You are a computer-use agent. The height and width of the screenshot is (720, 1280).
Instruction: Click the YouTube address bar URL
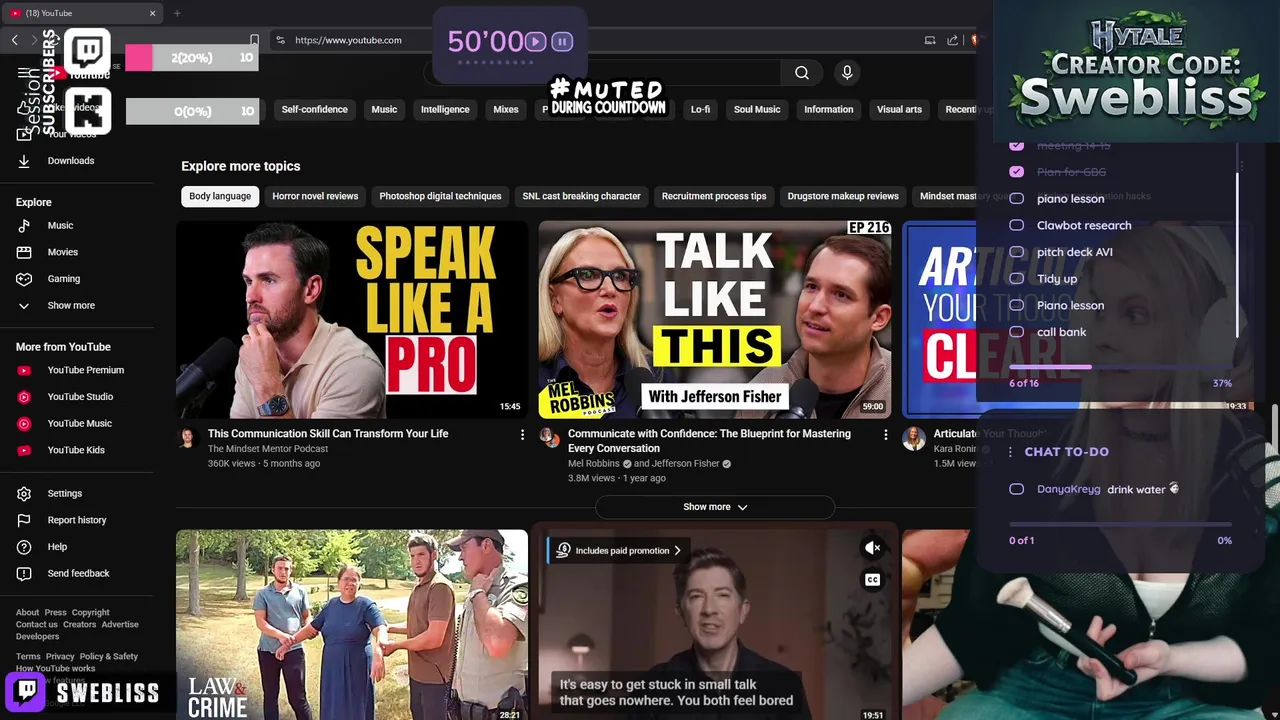(348, 40)
